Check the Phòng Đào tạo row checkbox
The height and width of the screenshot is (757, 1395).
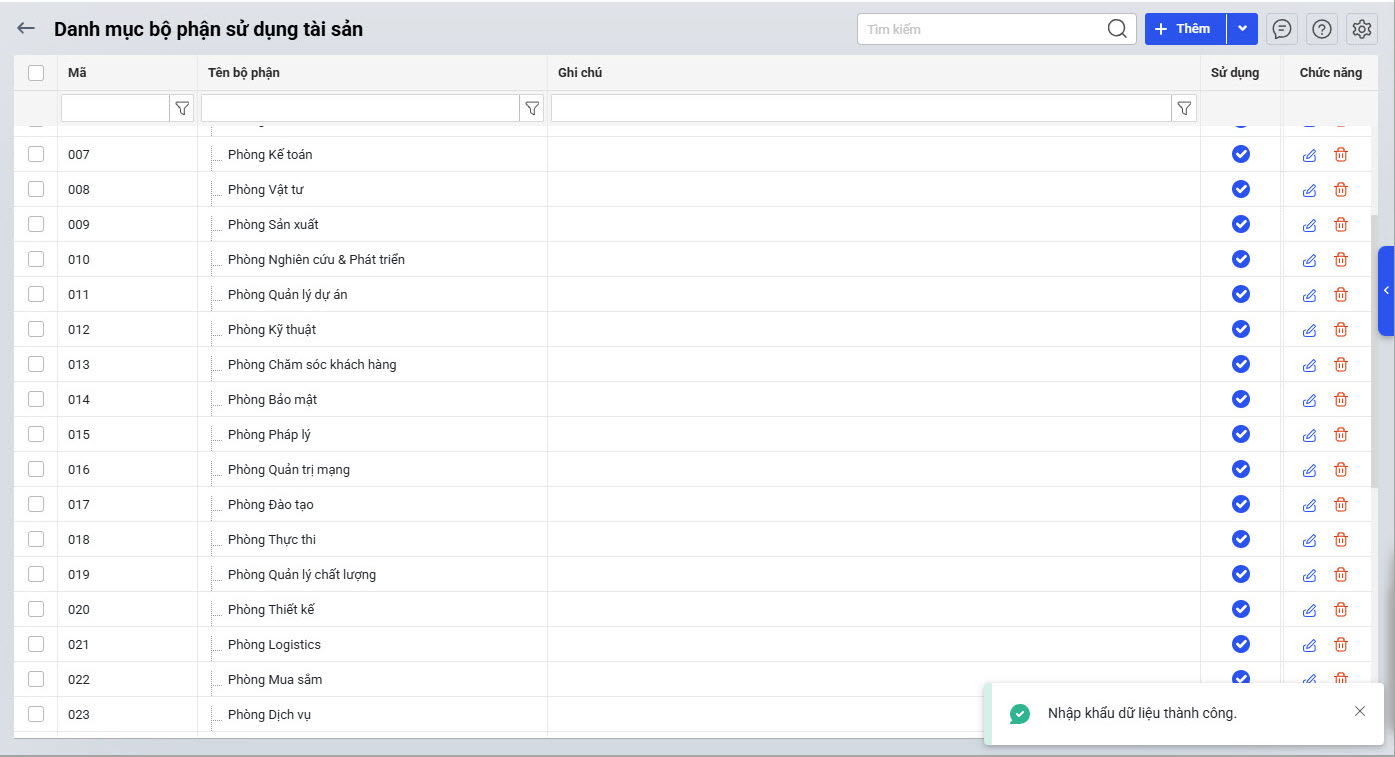[x=36, y=504]
